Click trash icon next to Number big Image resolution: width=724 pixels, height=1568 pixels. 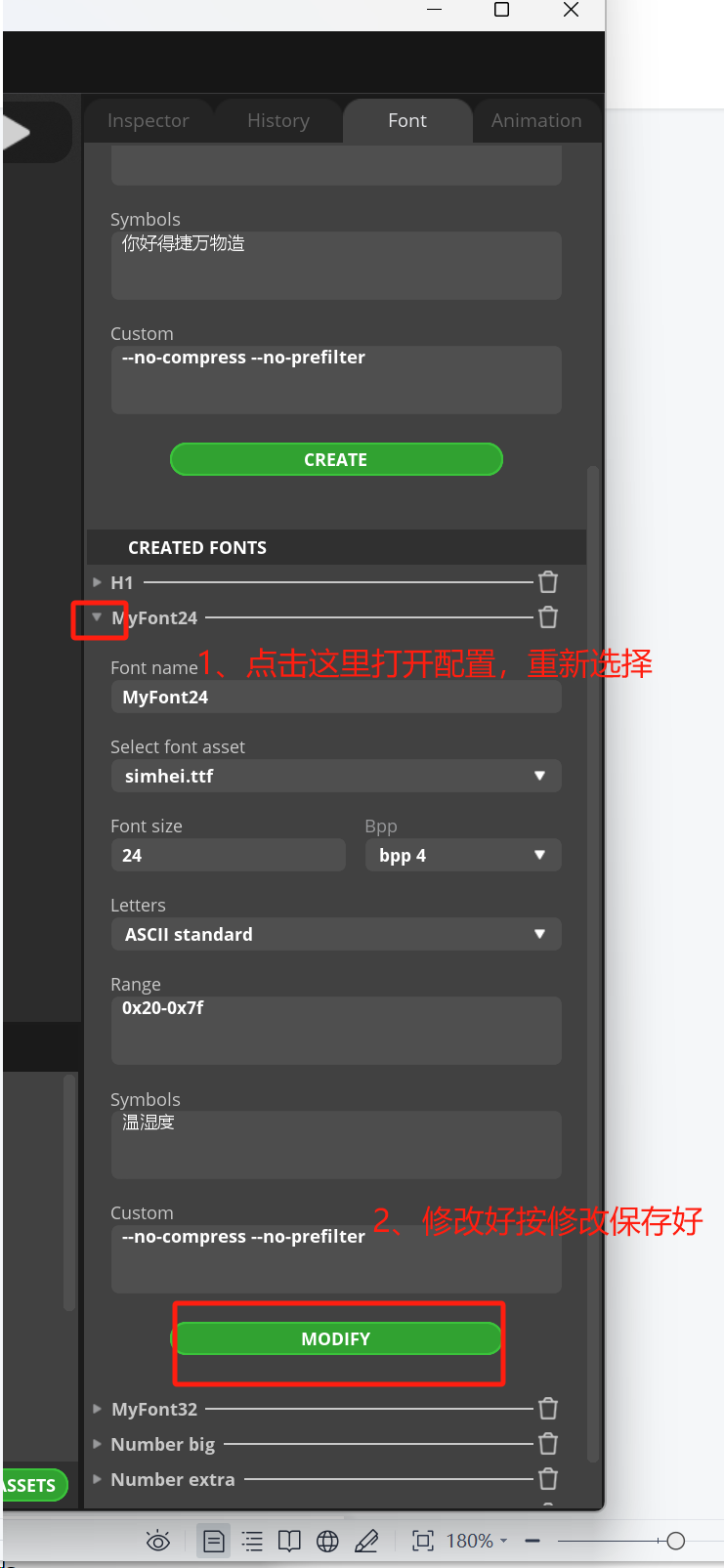[x=548, y=1444]
